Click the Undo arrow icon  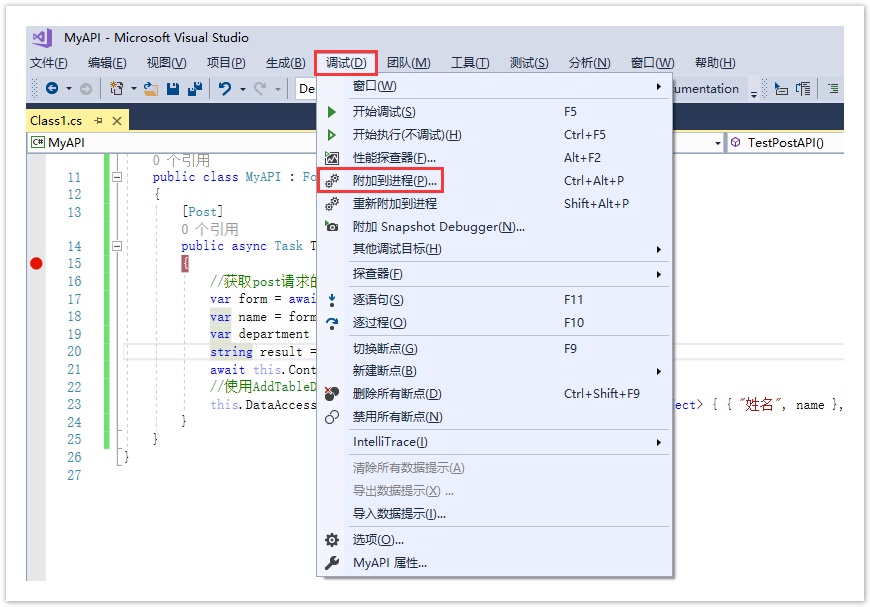coord(225,89)
